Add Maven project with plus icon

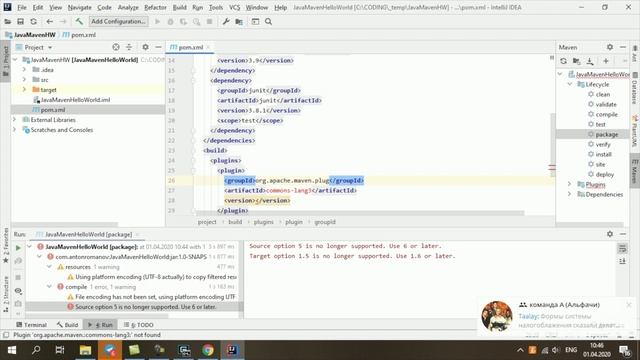pyautogui.click(x=606, y=61)
